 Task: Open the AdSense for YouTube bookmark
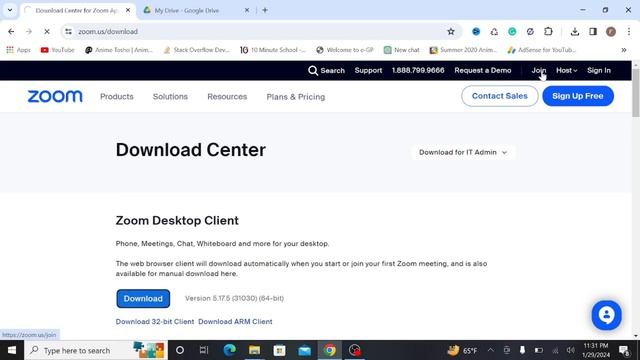point(542,50)
